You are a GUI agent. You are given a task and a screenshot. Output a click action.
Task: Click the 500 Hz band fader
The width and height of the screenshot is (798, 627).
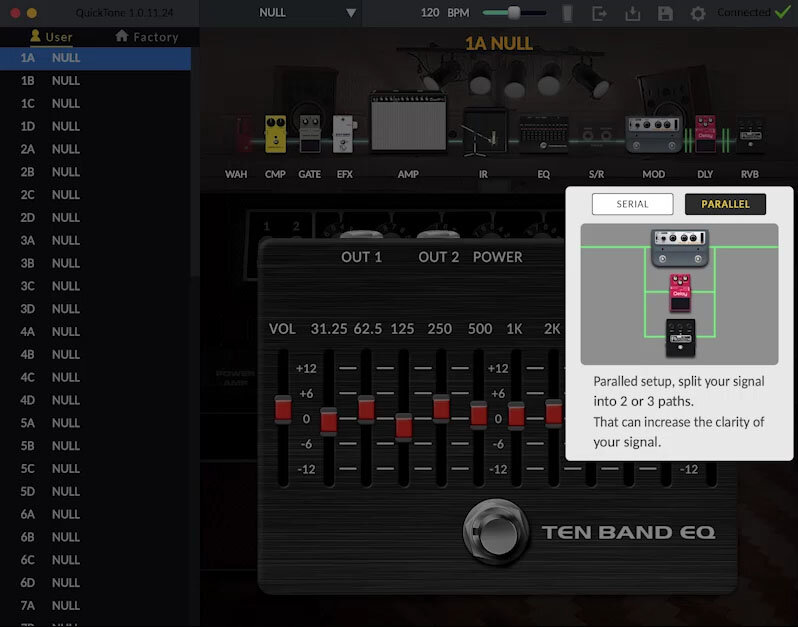click(478, 415)
